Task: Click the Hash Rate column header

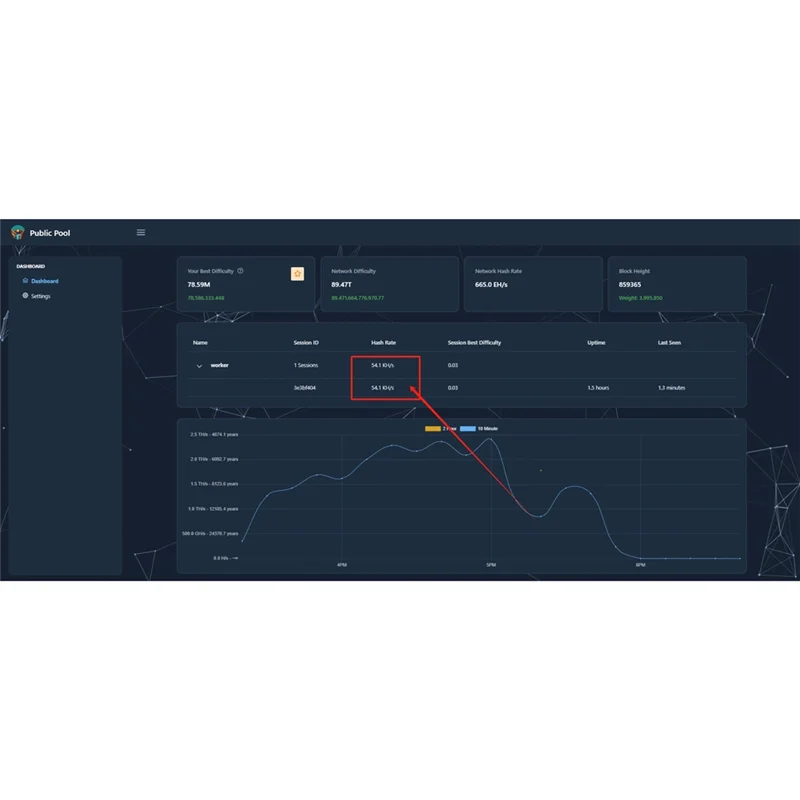Action: tap(383, 343)
